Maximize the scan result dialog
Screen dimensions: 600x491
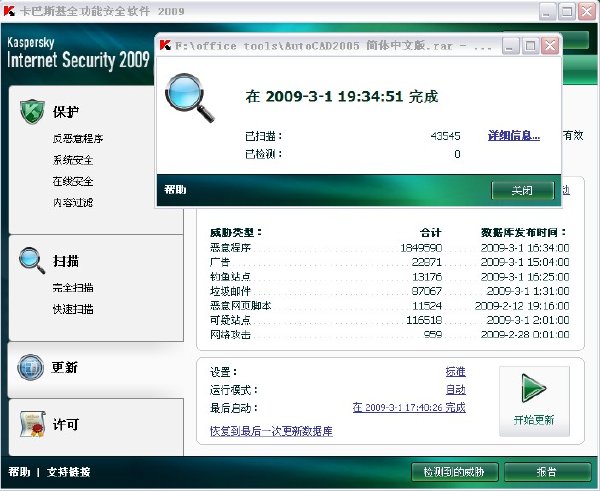530,46
